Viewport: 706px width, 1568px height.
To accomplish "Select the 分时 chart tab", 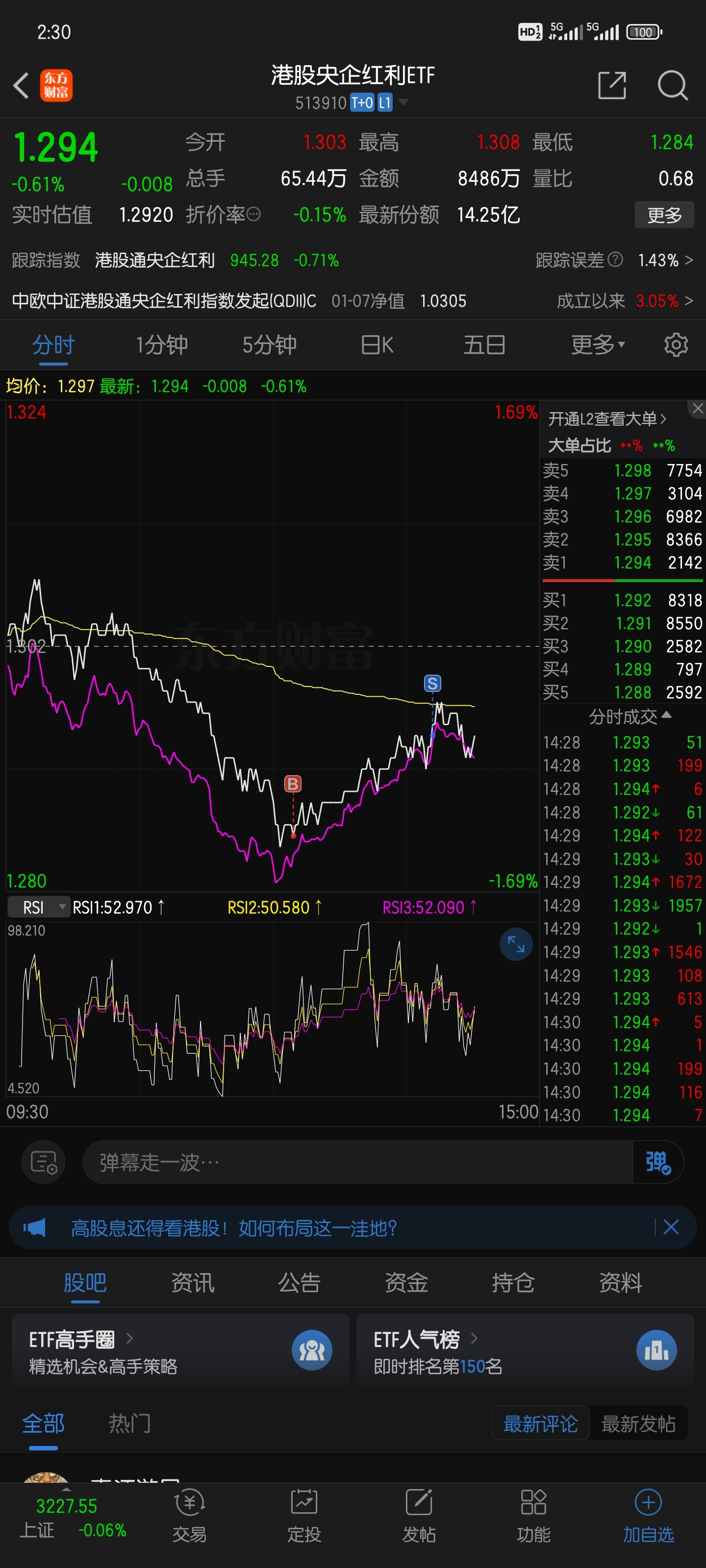I will (53, 344).
